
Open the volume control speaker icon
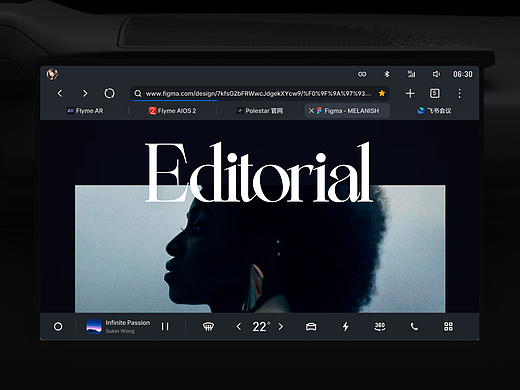coord(436,74)
